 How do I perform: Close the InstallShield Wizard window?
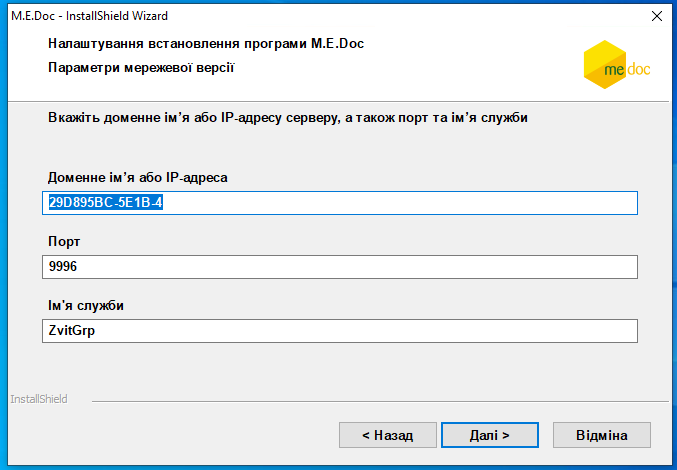click(x=656, y=16)
